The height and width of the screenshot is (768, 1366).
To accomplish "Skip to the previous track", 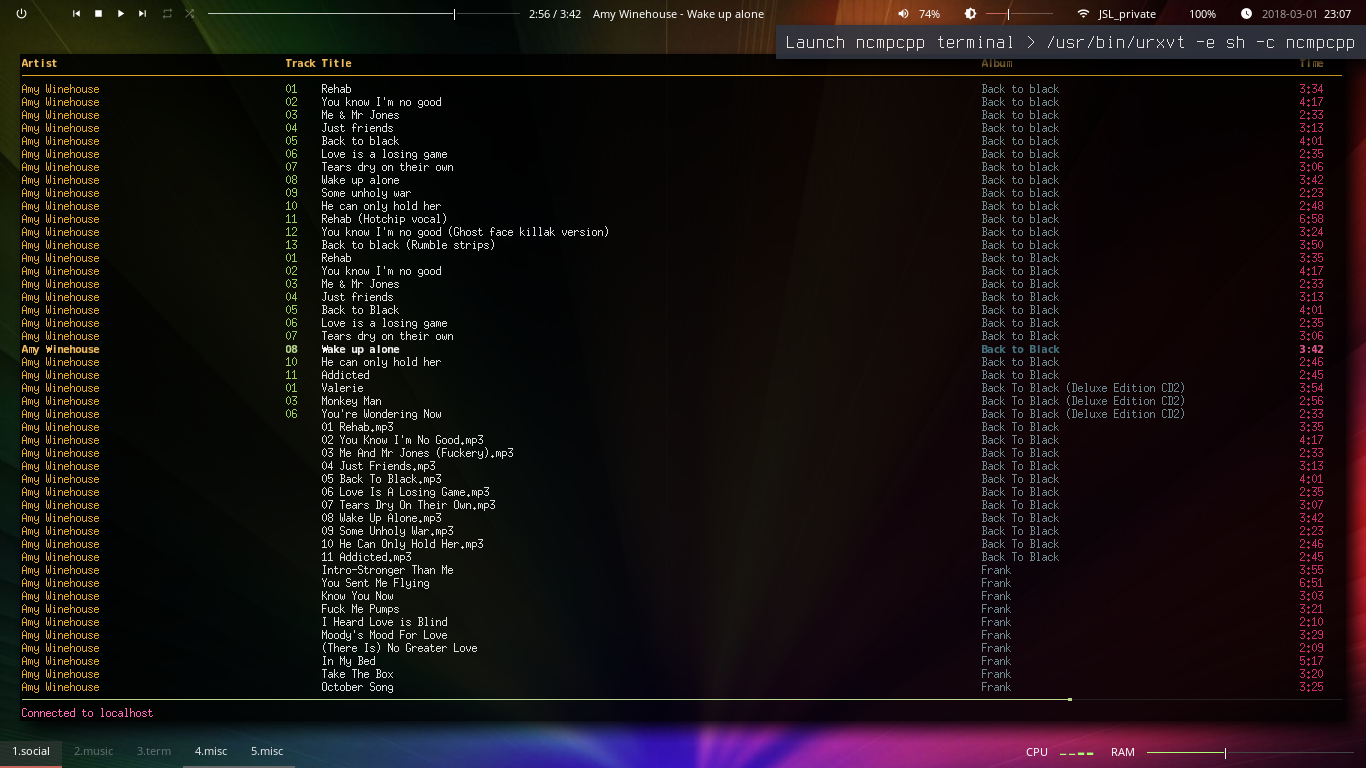I will 76,14.
